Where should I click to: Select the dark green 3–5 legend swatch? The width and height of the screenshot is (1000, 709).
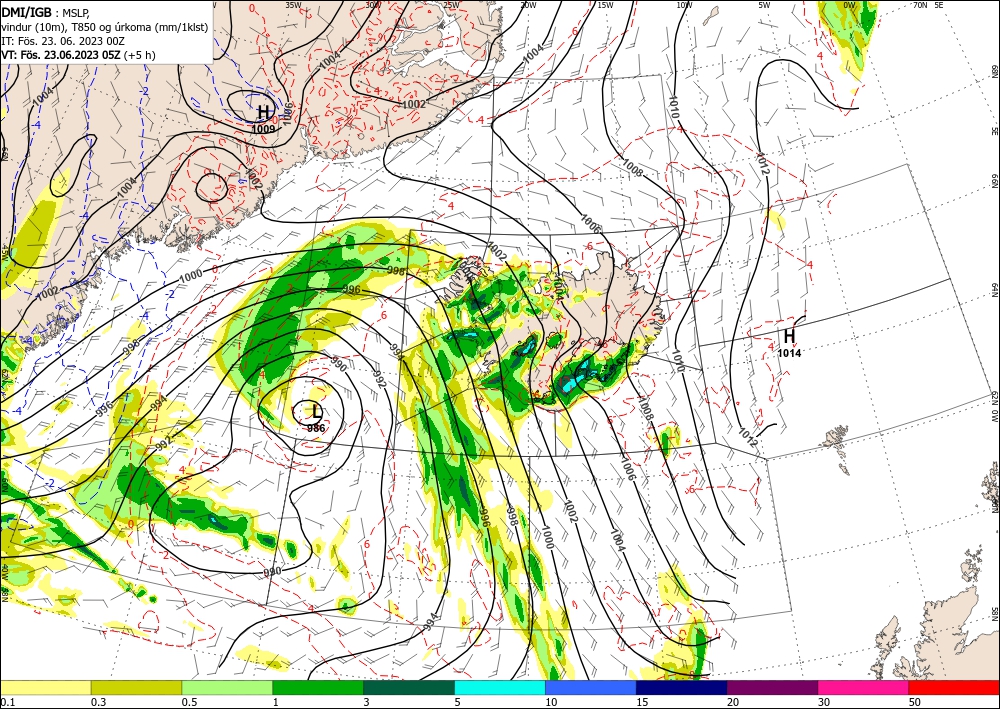tap(409, 687)
